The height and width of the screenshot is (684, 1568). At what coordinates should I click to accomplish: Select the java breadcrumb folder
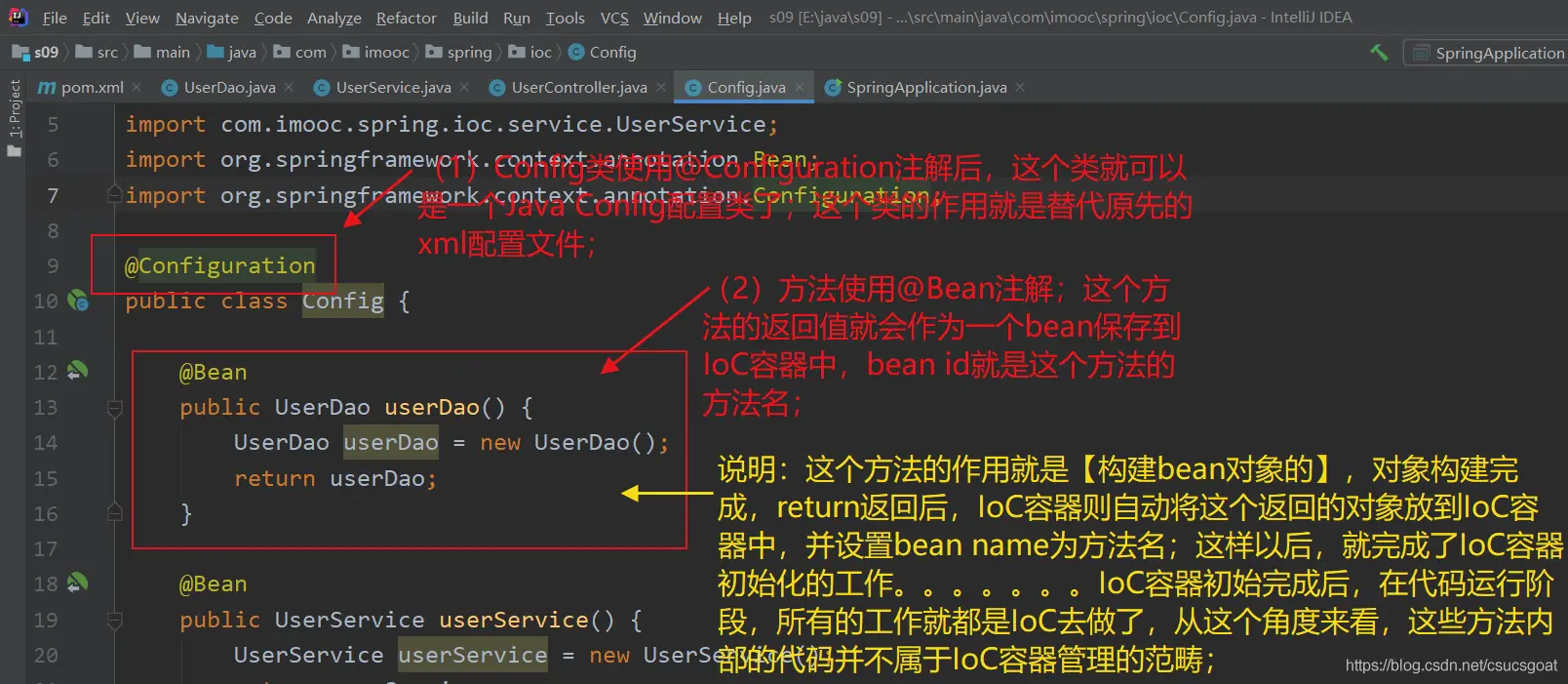[x=231, y=52]
